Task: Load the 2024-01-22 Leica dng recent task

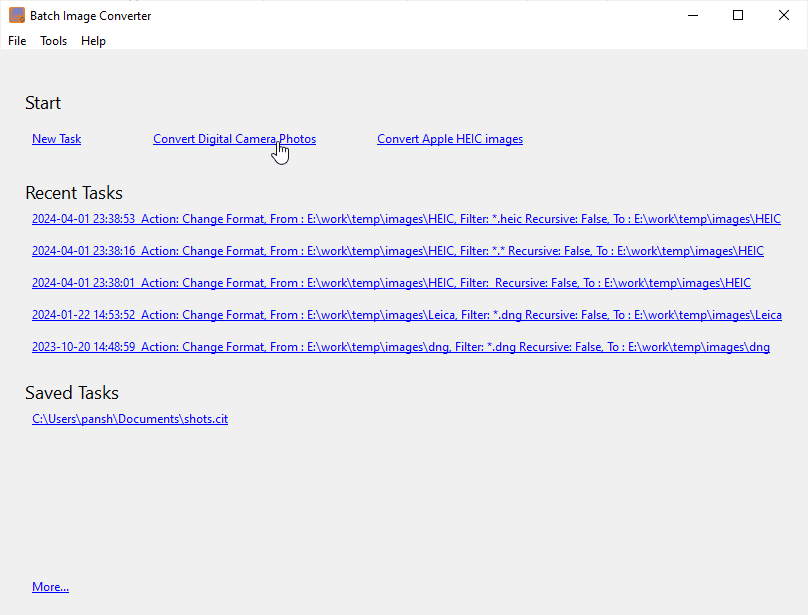Action: 406,315
